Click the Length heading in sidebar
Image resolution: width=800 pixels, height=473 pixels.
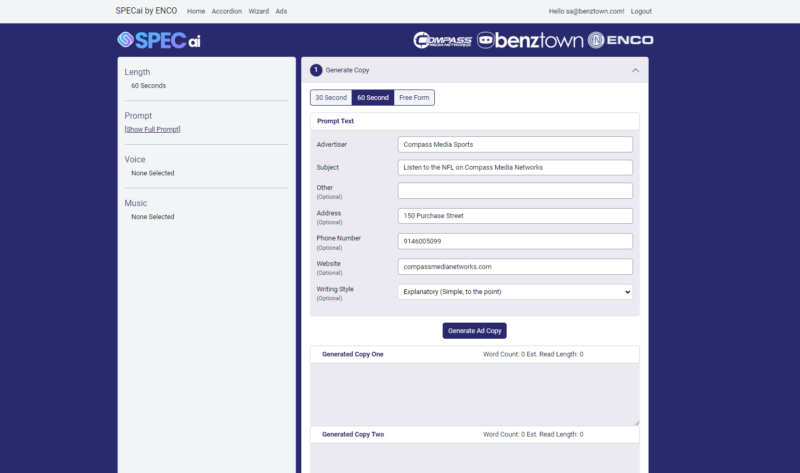[x=137, y=72]
